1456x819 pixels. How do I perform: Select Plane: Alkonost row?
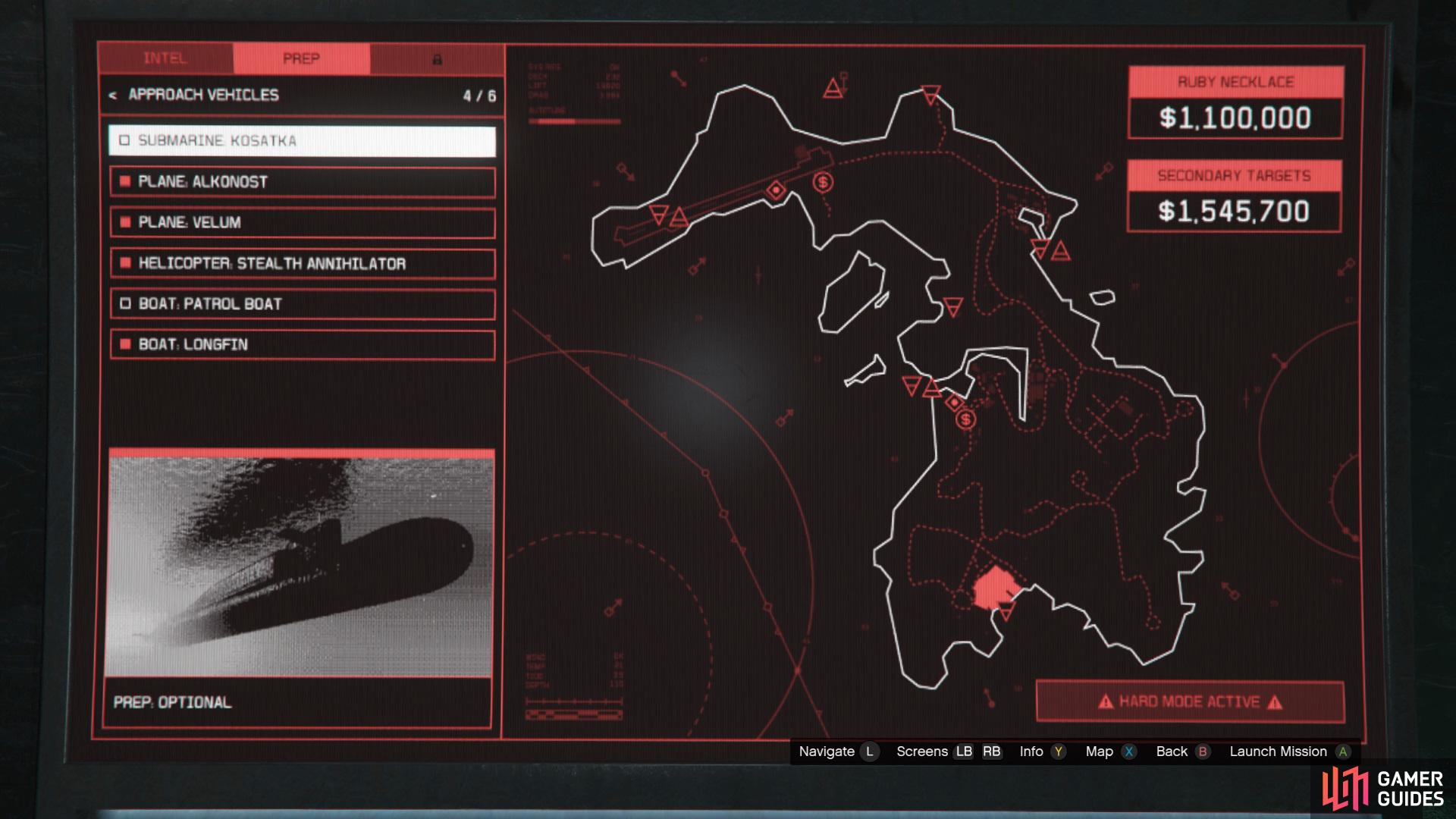(x=302, y=182)
